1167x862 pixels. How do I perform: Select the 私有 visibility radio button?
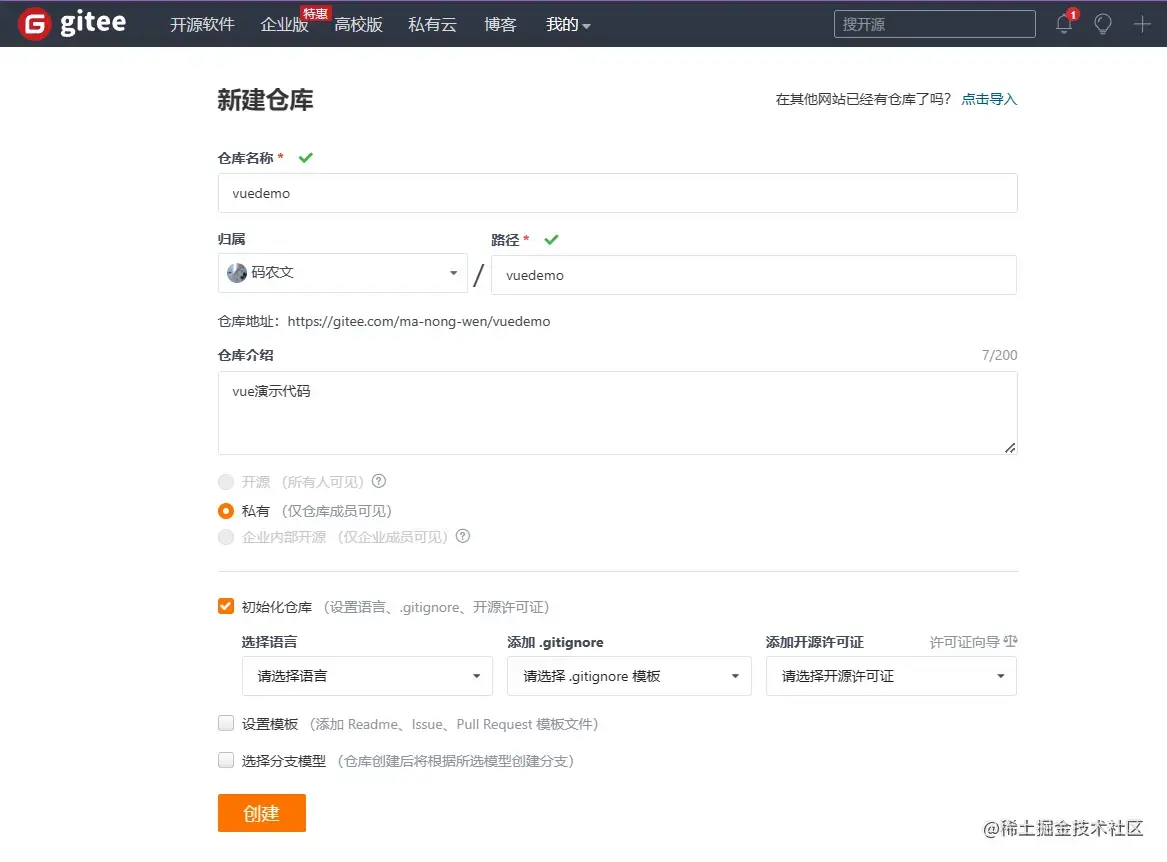point(225,510)
